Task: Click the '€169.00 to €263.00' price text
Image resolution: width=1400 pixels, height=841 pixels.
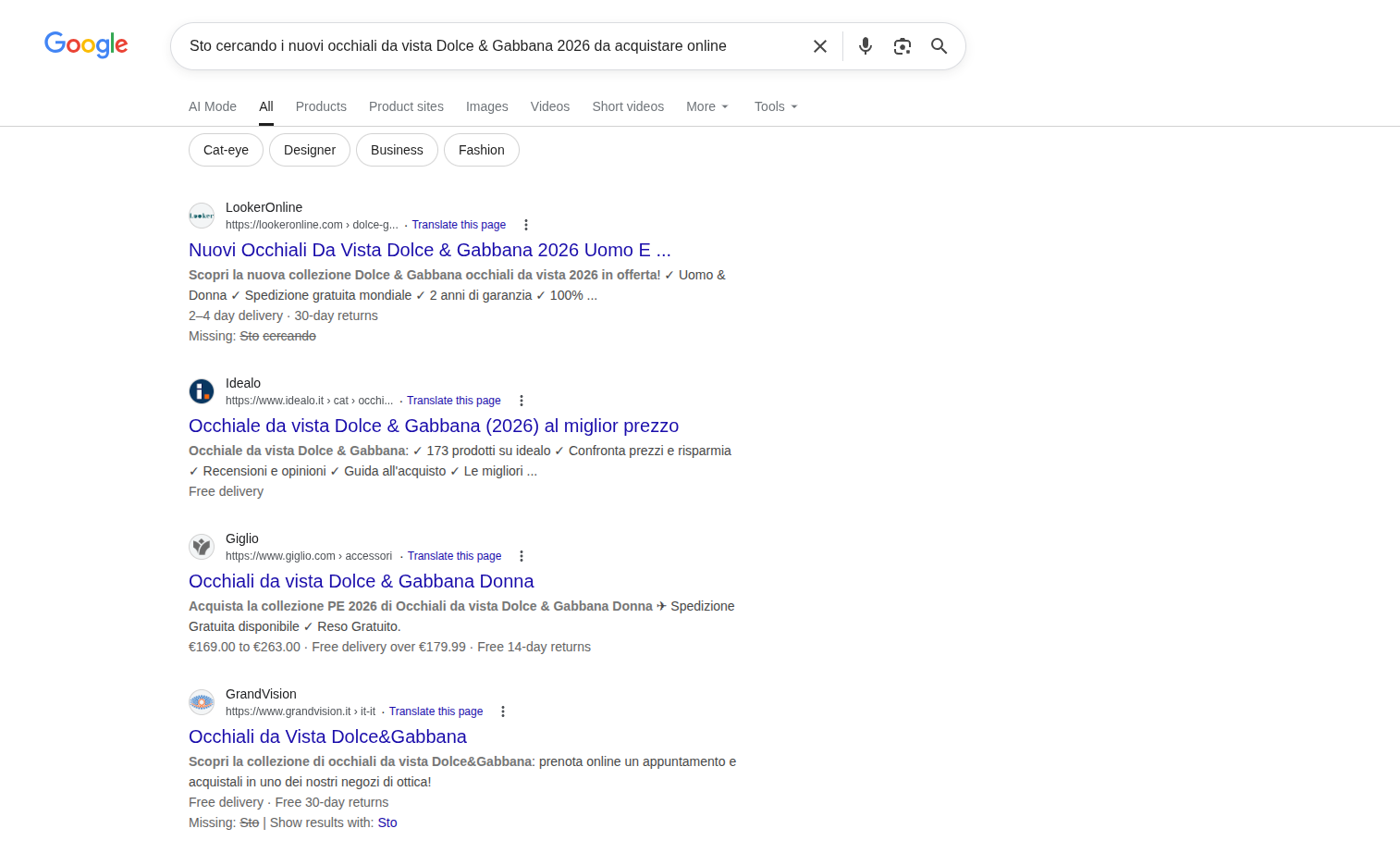Action: [x=244, y=647]
